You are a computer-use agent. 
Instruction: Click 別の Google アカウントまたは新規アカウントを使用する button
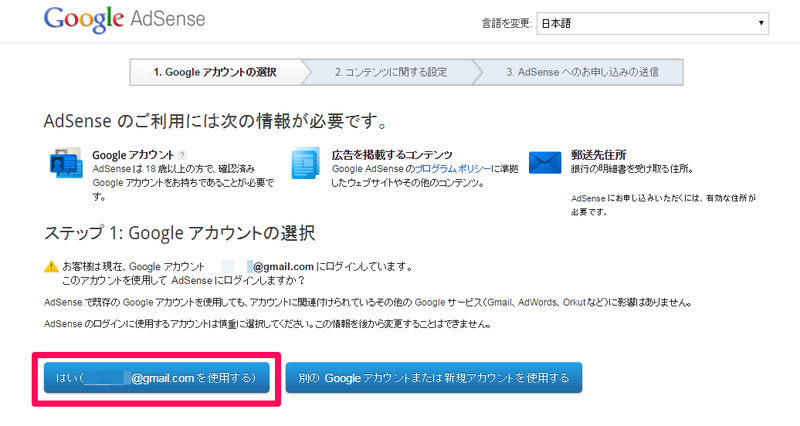click(x=434, y=378)
